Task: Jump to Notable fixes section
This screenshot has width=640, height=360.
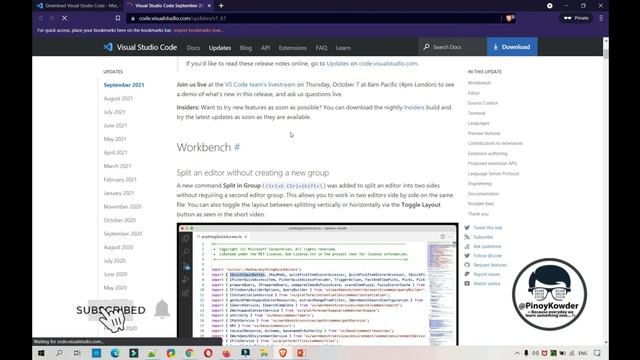Action: tap(480, 204)
